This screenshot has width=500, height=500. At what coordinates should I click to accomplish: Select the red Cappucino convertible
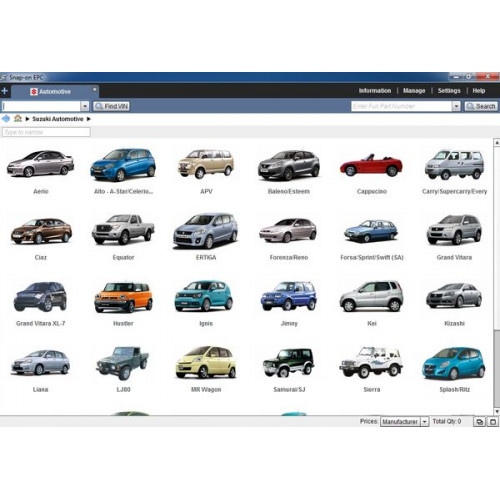coord(371,165)
